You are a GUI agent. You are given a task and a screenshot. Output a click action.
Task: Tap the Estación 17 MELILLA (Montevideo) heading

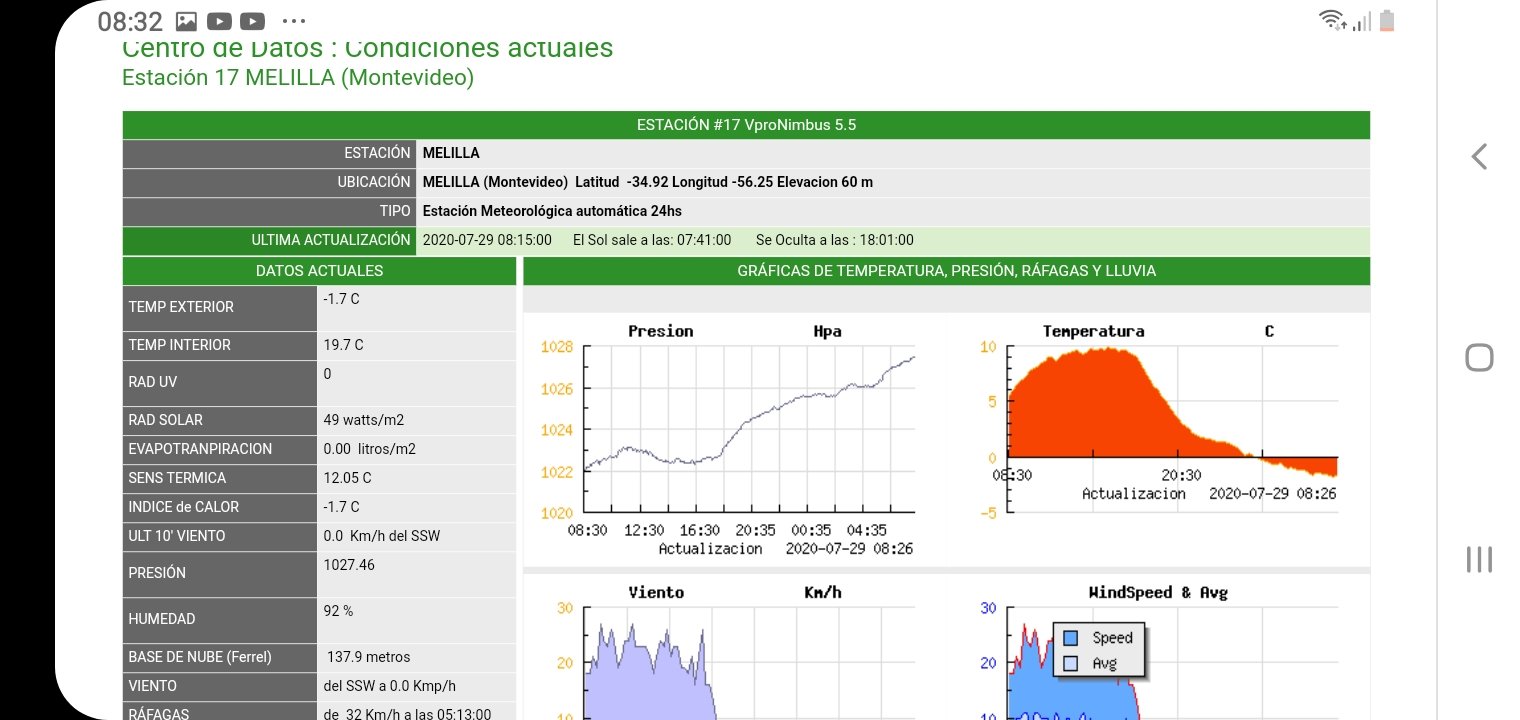click(x=298, y=77)
